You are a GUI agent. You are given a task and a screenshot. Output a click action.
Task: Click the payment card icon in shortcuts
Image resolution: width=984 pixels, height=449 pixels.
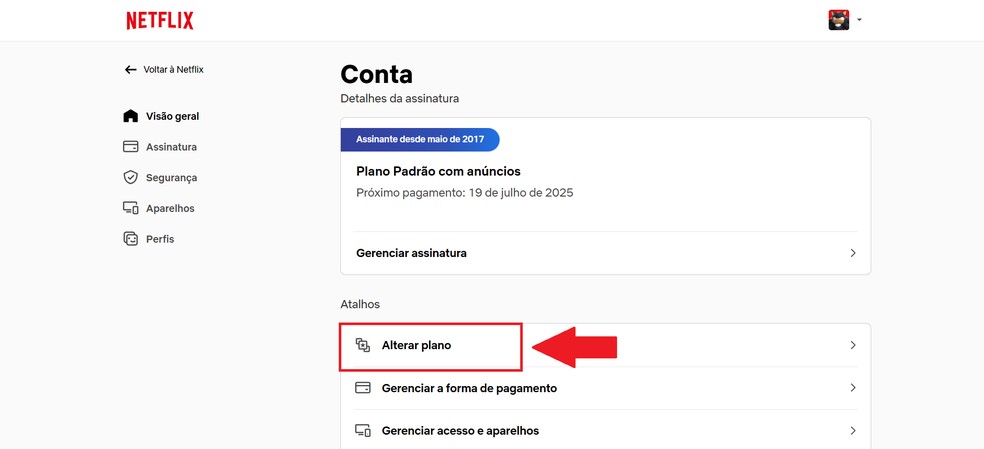[x=363, y=388]
